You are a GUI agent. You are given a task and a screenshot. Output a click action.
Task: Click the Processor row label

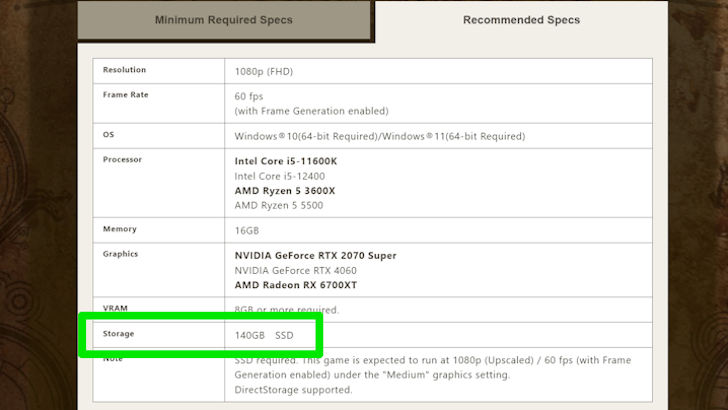[122, 159]
